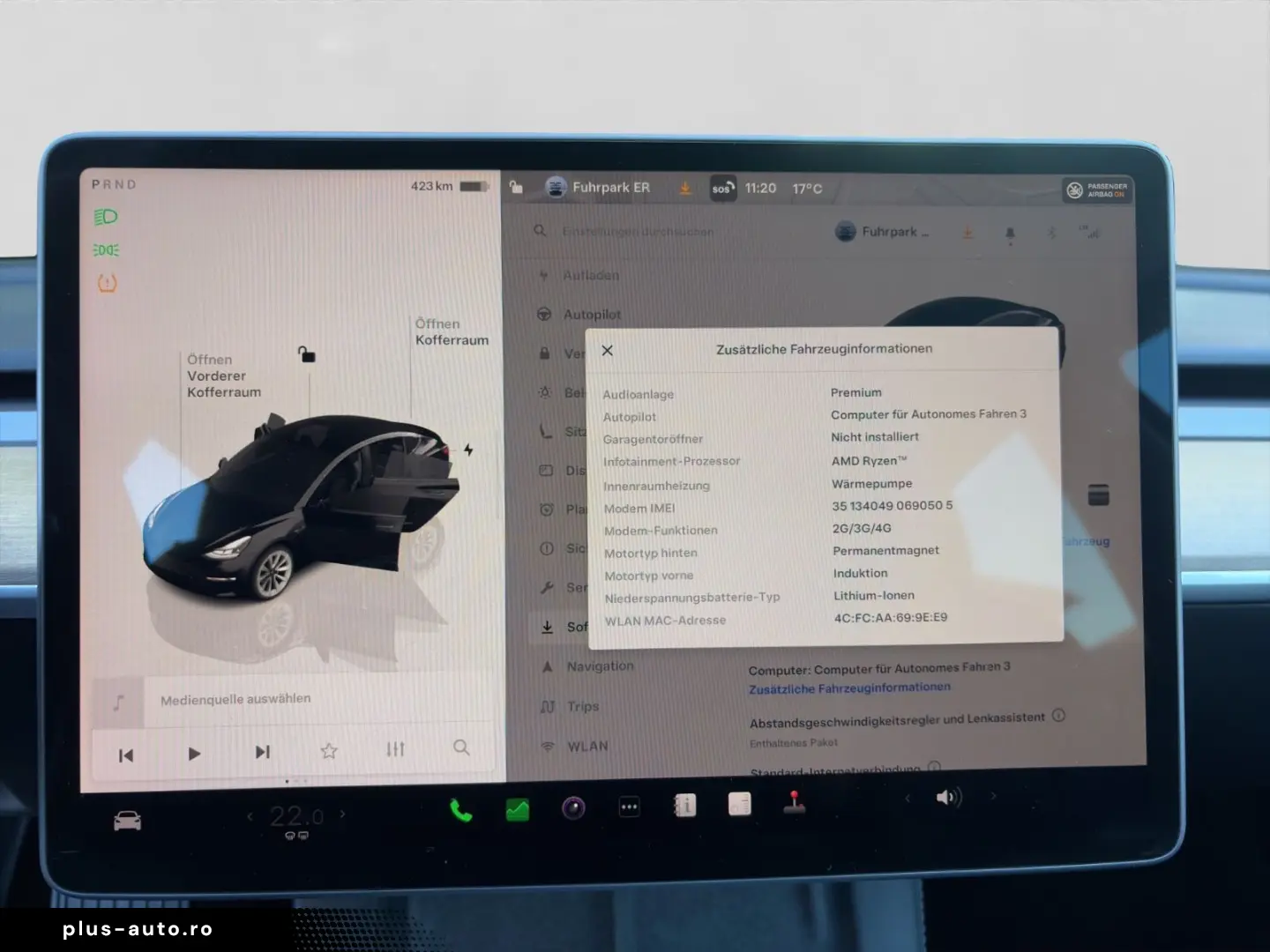Tap the Passenger Airbag ON indicator
Image resolution: width=1270 pixels, height=952 pixels.
pyautogui.click(x=1097, y=190)
